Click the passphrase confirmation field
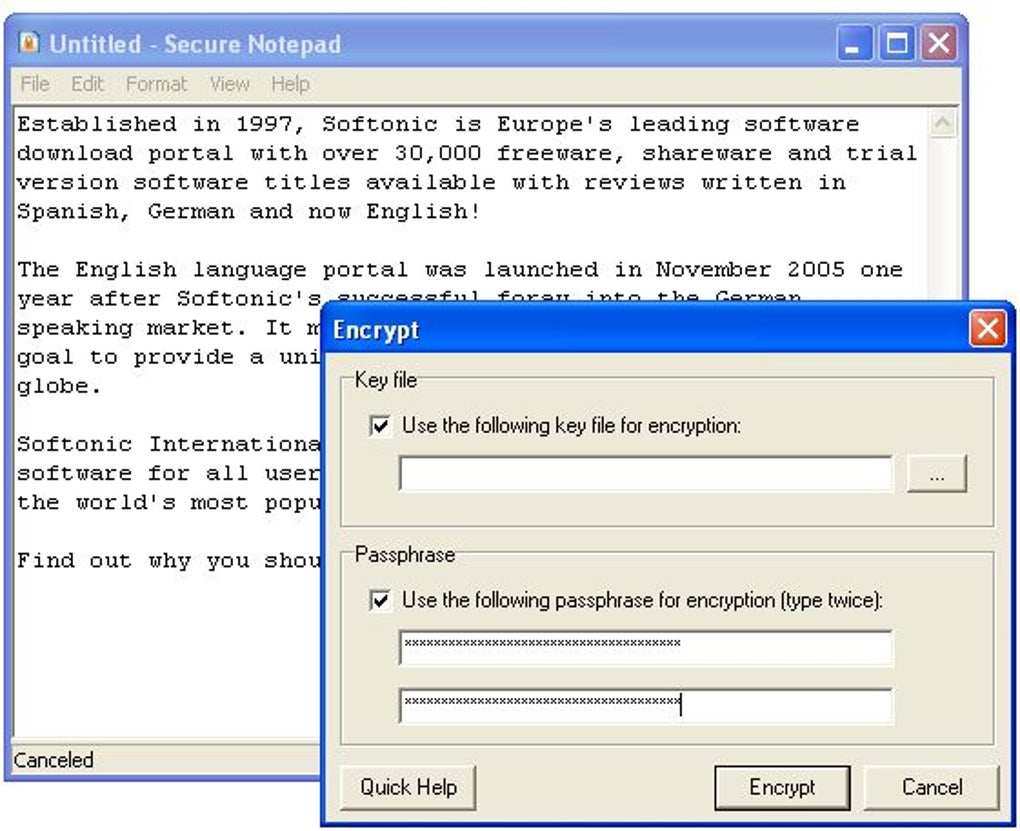 click(x=646, y=706)
